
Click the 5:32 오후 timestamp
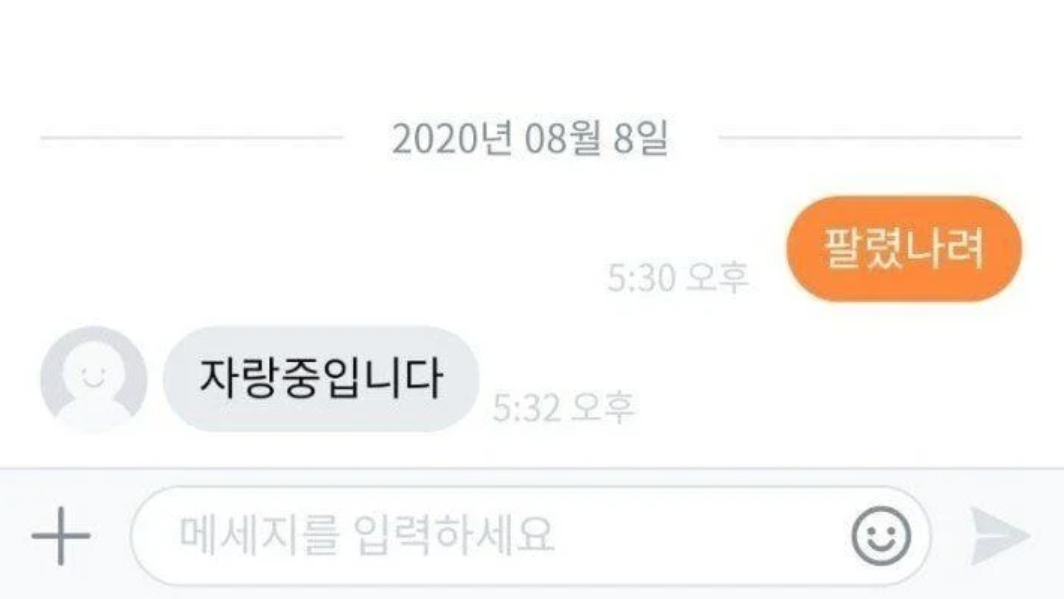(563, 408)
